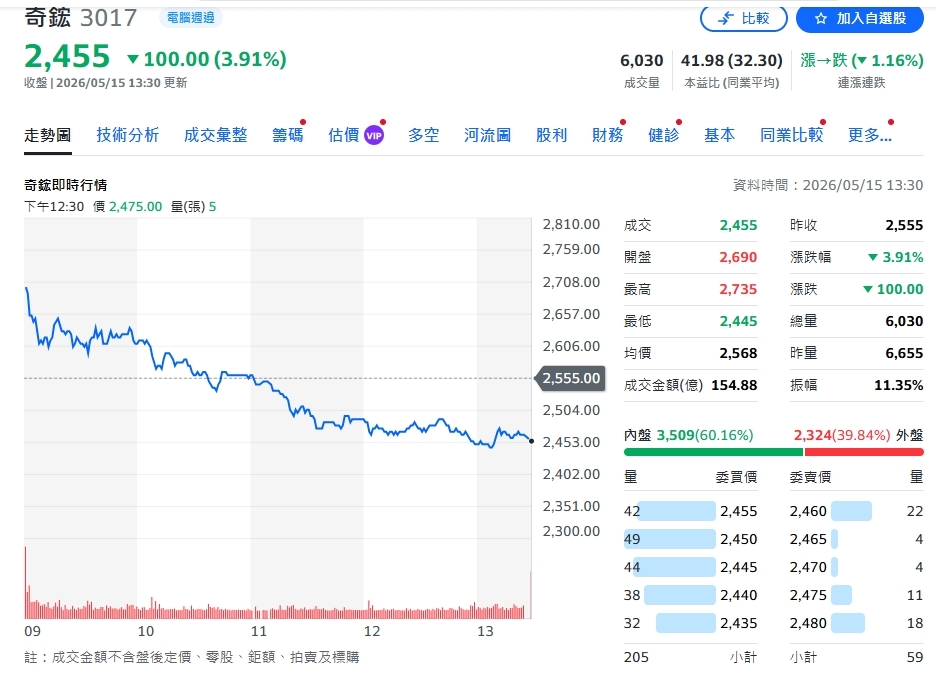The width and height of the screenshot is (936, 682).
Task: Click the 開盤 value 2,690
Action: pos(738,257)
